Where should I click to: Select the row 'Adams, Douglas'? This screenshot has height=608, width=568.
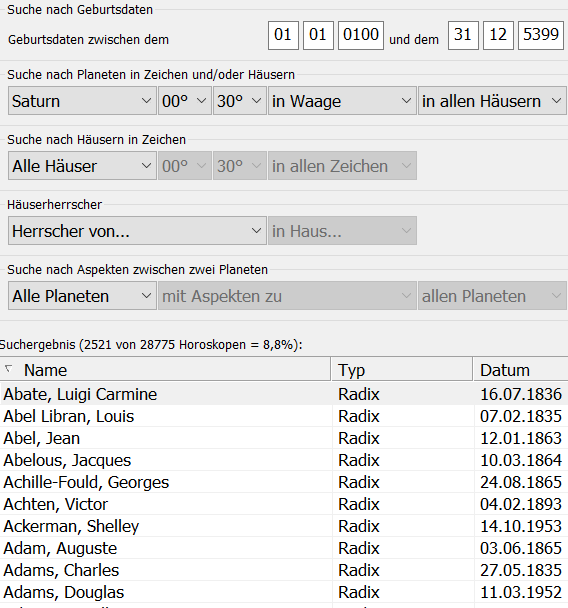284,592
